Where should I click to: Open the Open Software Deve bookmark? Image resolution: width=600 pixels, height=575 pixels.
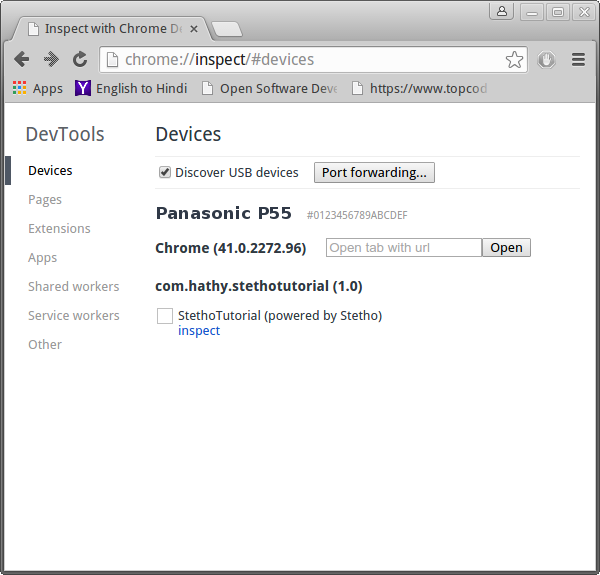pos(270,88)
